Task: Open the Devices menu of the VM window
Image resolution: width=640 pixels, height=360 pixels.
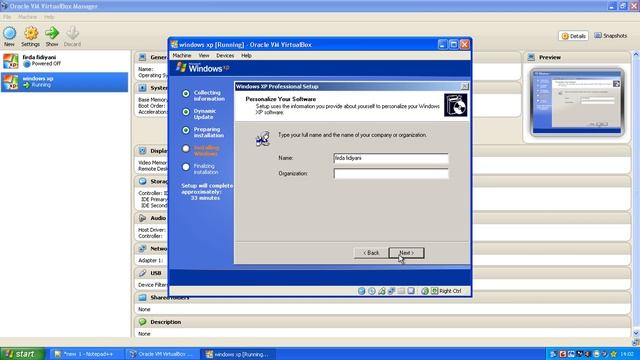Action: point(225,56)
